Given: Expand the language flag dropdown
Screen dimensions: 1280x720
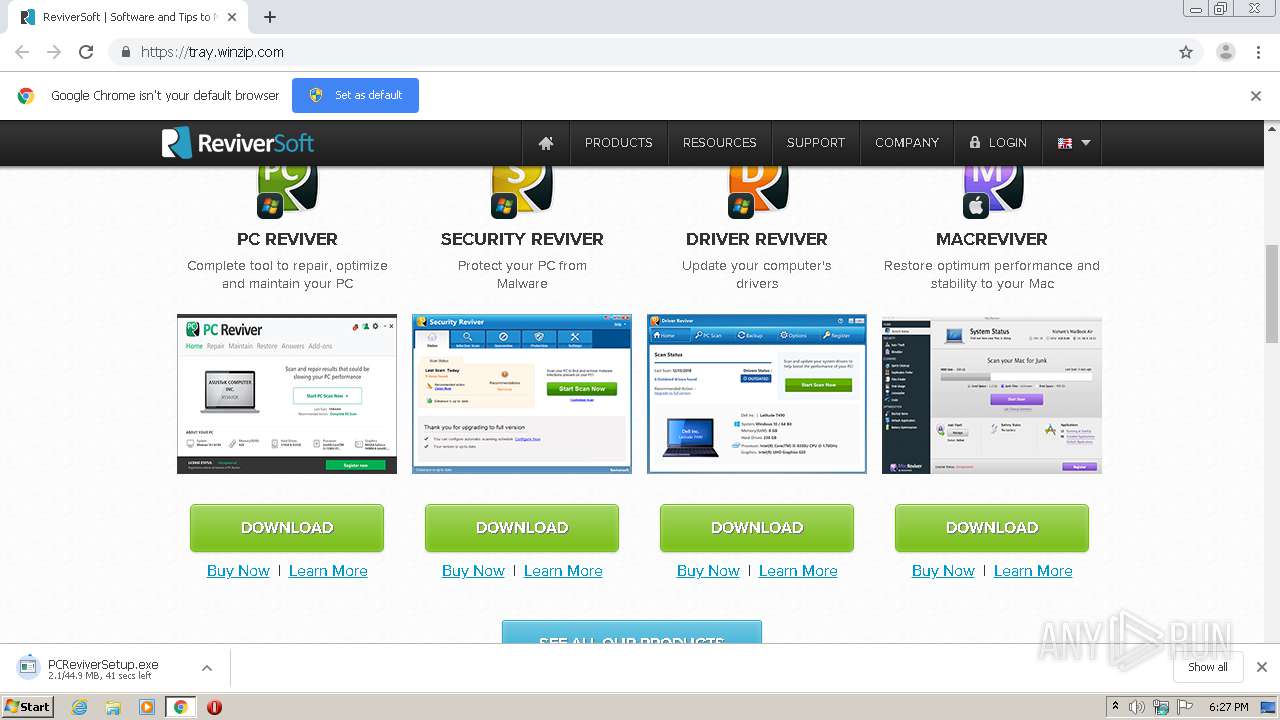Looking at the screenshot, I should coord(1074,143).
